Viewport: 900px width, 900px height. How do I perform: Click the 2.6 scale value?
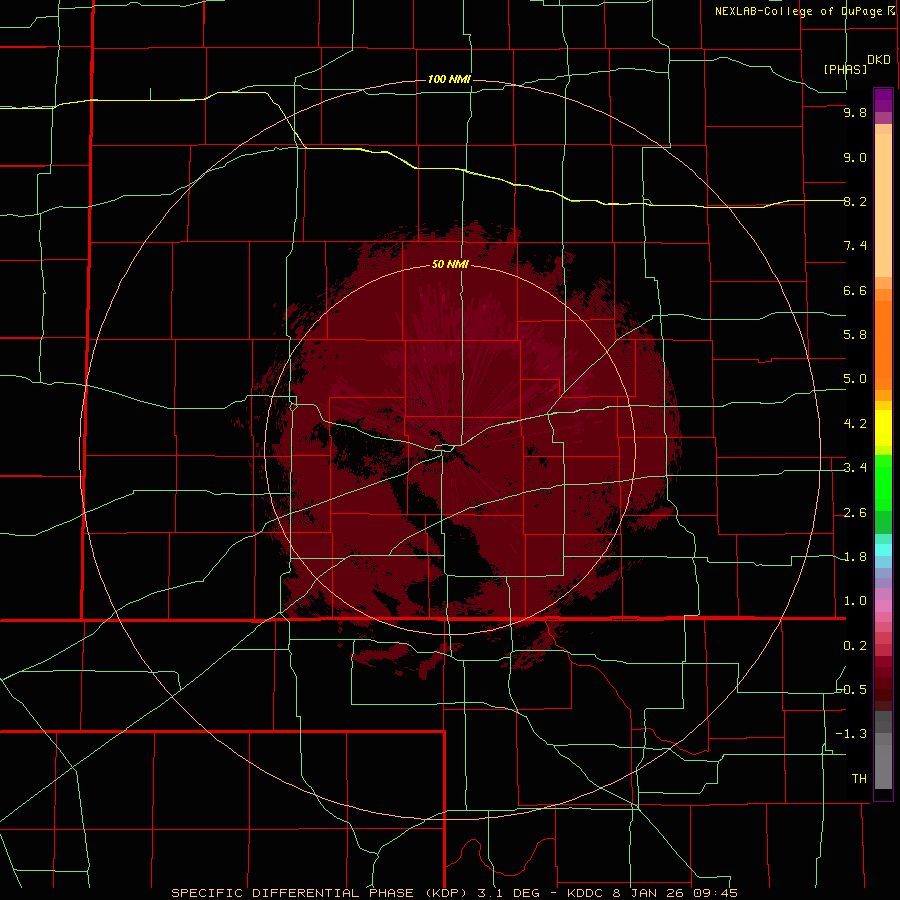click(x=855, y=513)
